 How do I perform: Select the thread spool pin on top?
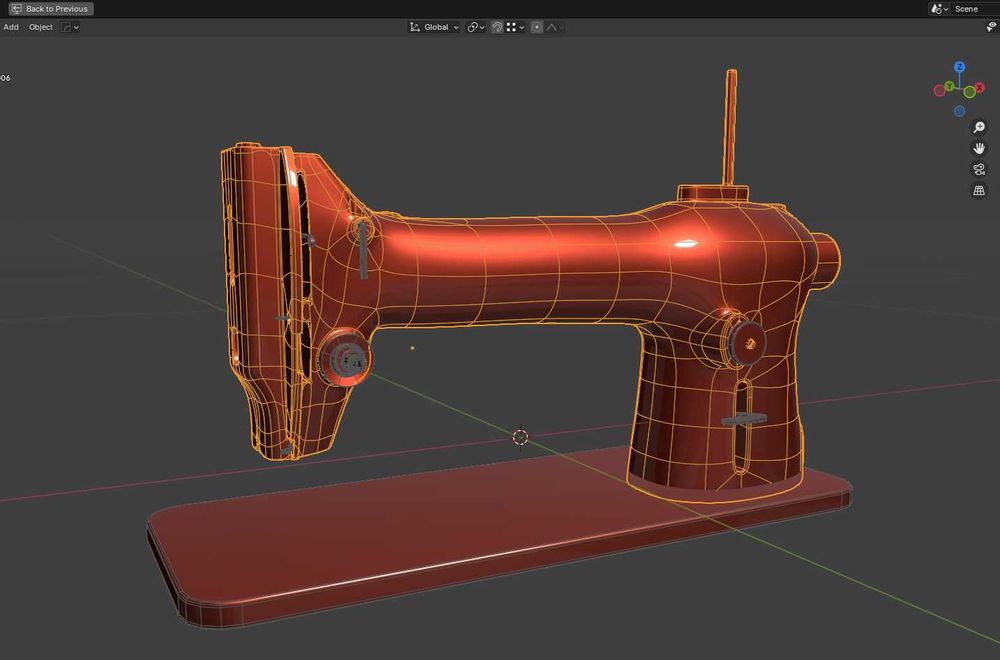[x=731, y=128]
